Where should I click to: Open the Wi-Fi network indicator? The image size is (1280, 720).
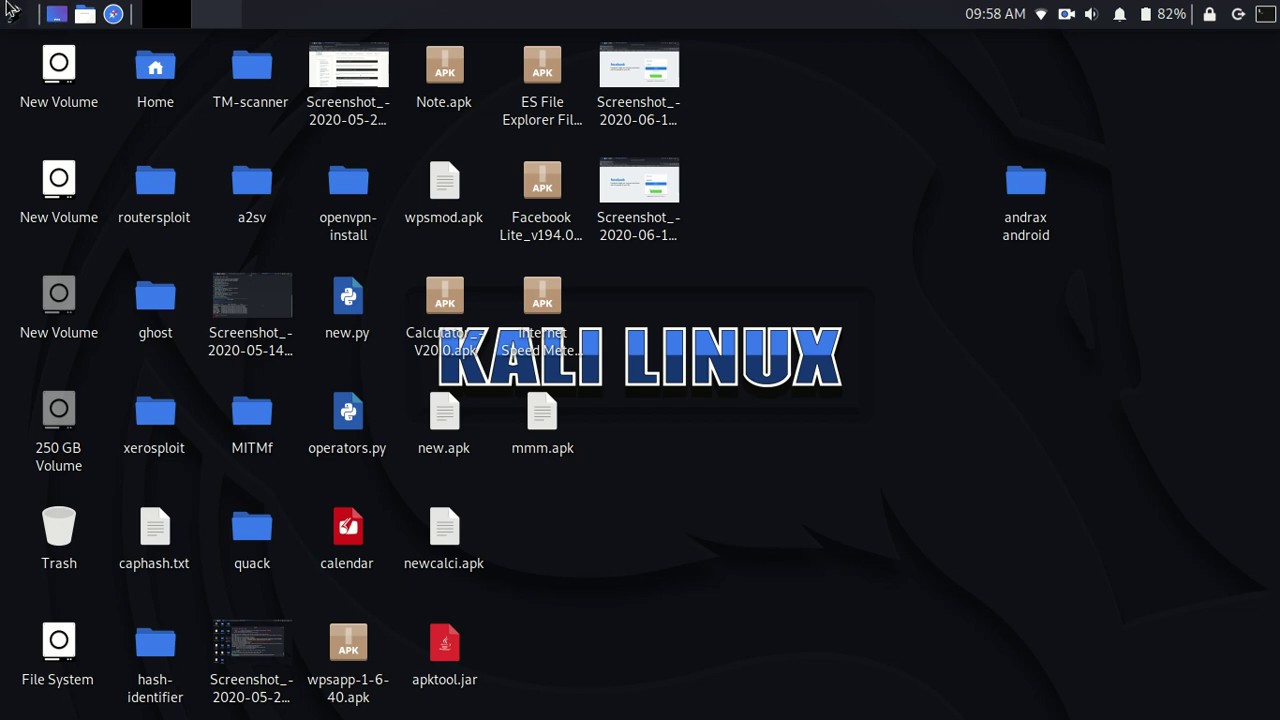1041,14
